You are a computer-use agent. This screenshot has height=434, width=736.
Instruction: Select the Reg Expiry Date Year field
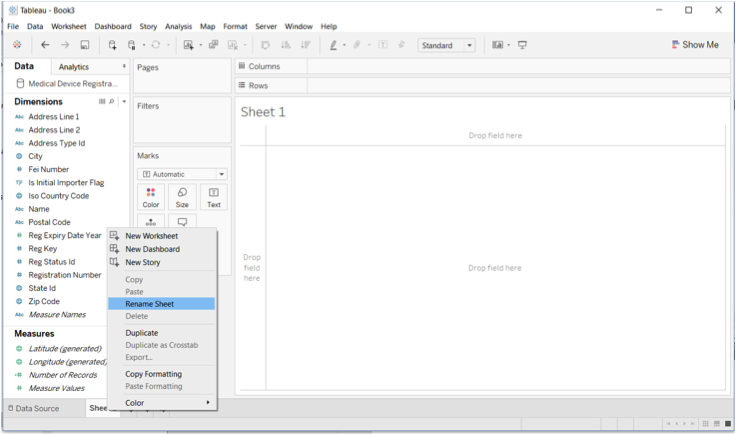point(64,235)
